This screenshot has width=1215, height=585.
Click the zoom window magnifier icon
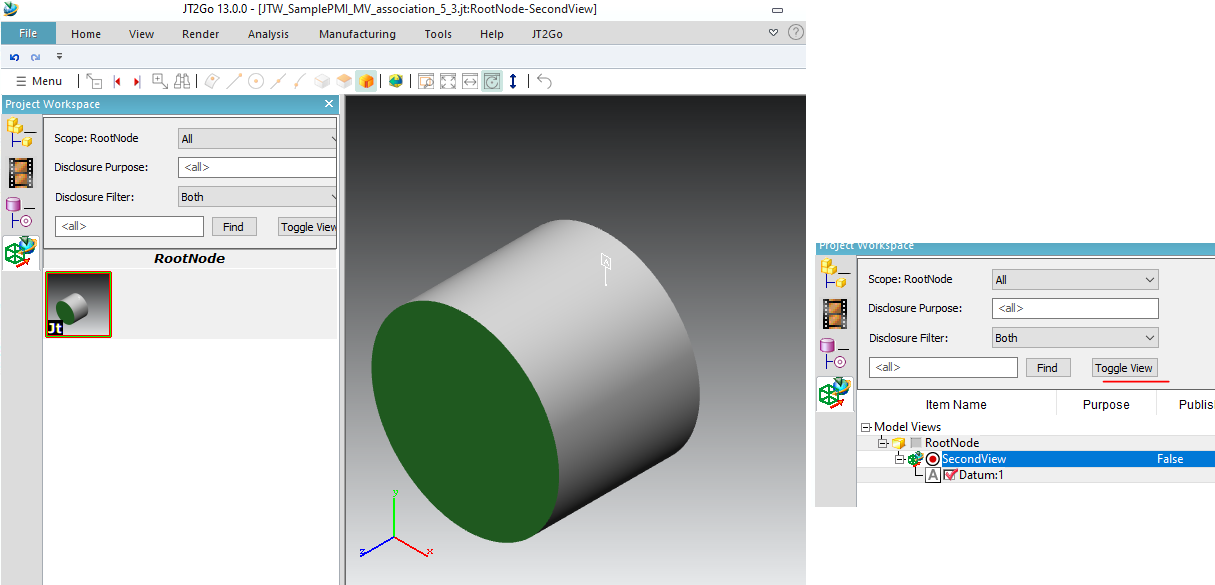(x=426, y=81)
